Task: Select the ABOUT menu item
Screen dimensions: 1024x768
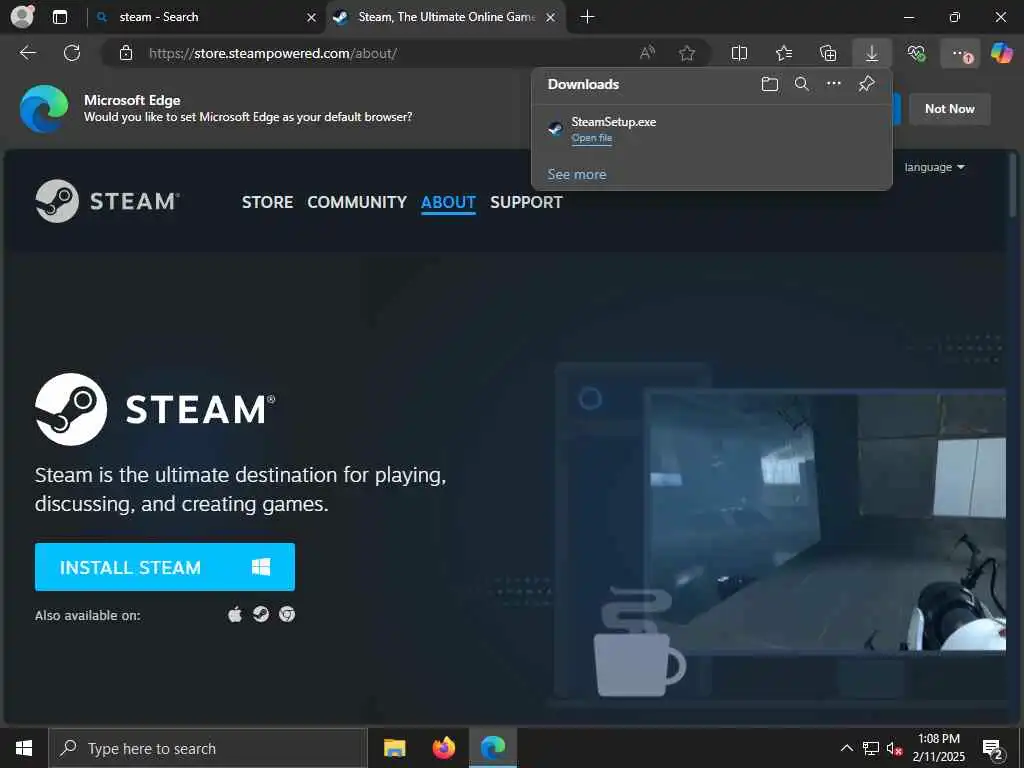Action: point(448,202)
